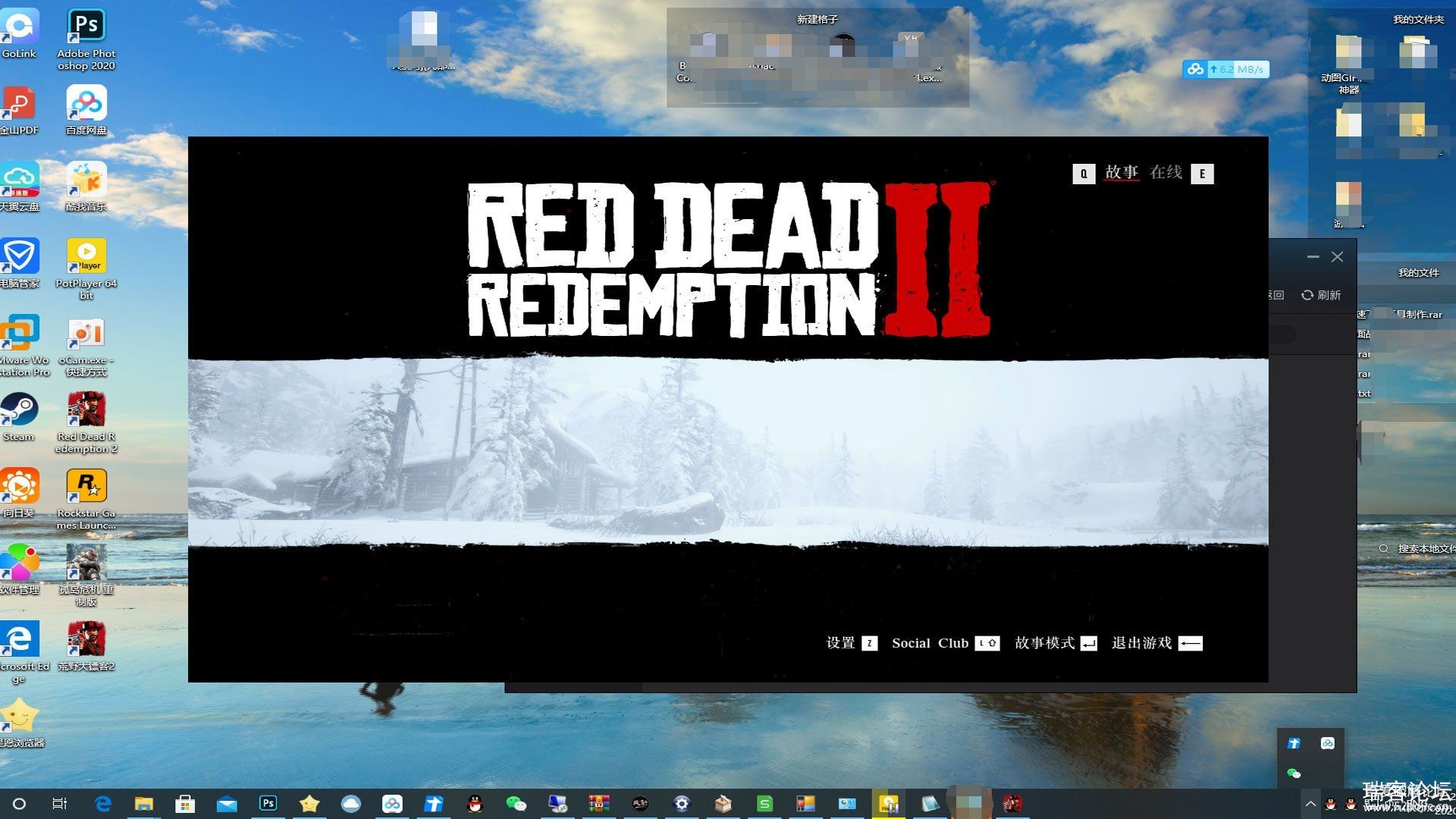Viewport: 1456px width, 819px height.
Task: Open 设置 (Settings) in the game menu
Action: [x=840, y=643]
